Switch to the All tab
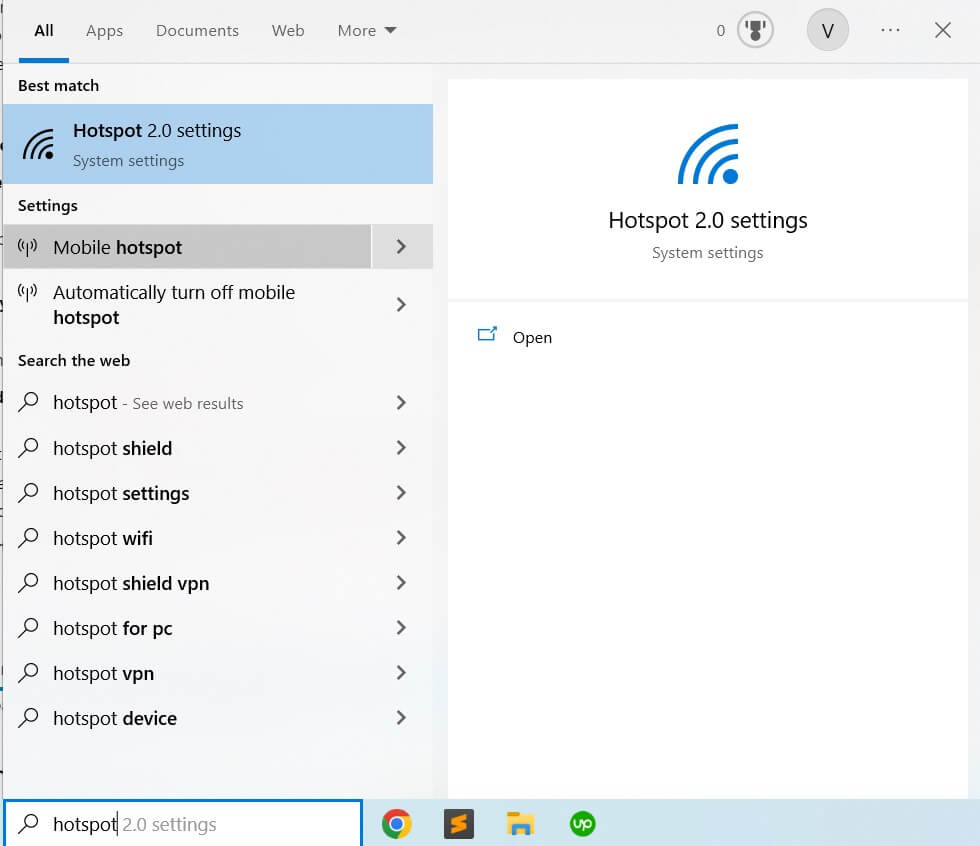 [x=44, y=31]
